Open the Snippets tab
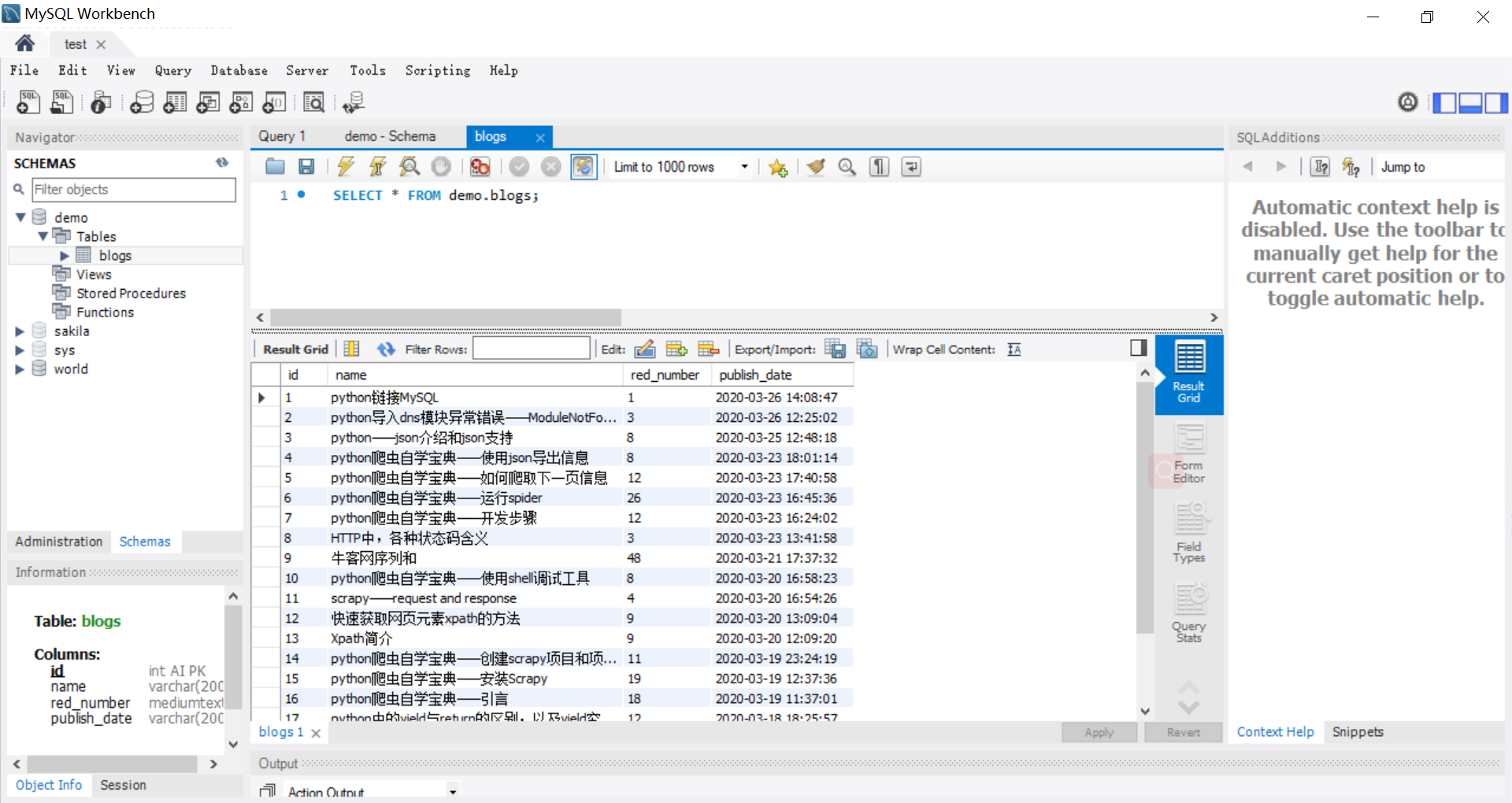Image resolution: width=1512 pixels, height=803 pixels. [x=1358, y=731]
